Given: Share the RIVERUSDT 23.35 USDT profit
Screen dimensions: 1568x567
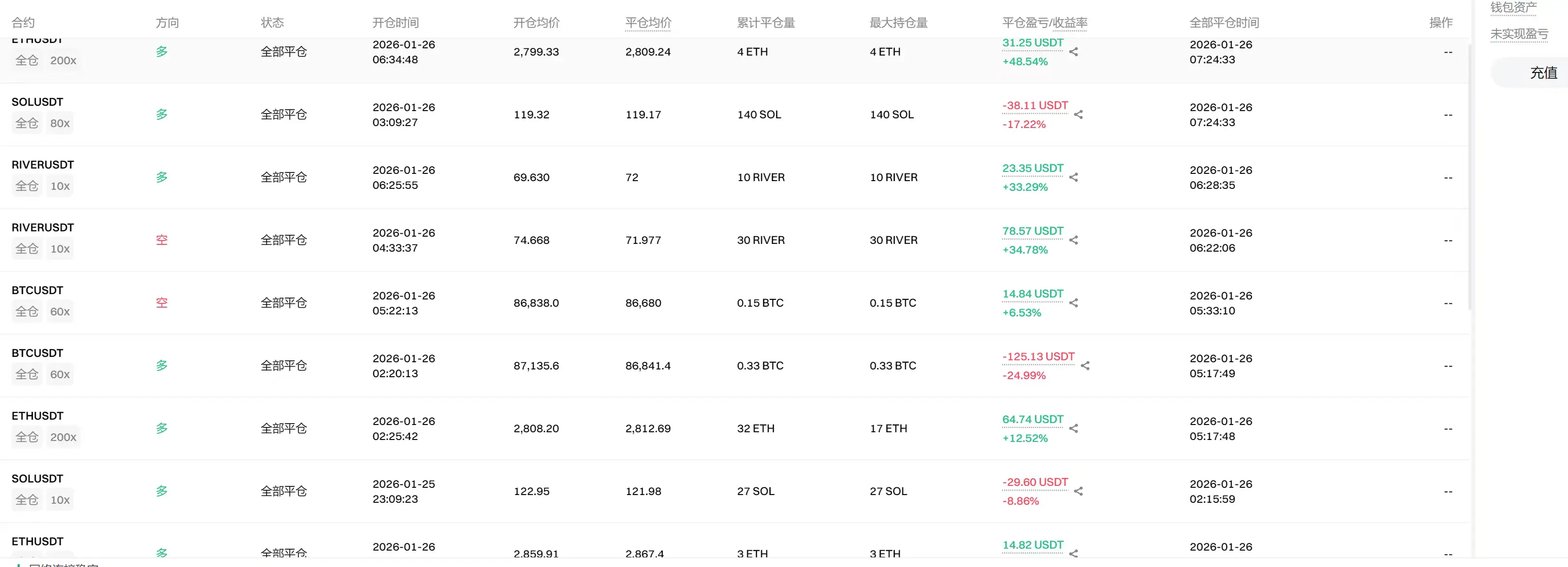Looking at the screenshot, I should tap(1074, 178).
